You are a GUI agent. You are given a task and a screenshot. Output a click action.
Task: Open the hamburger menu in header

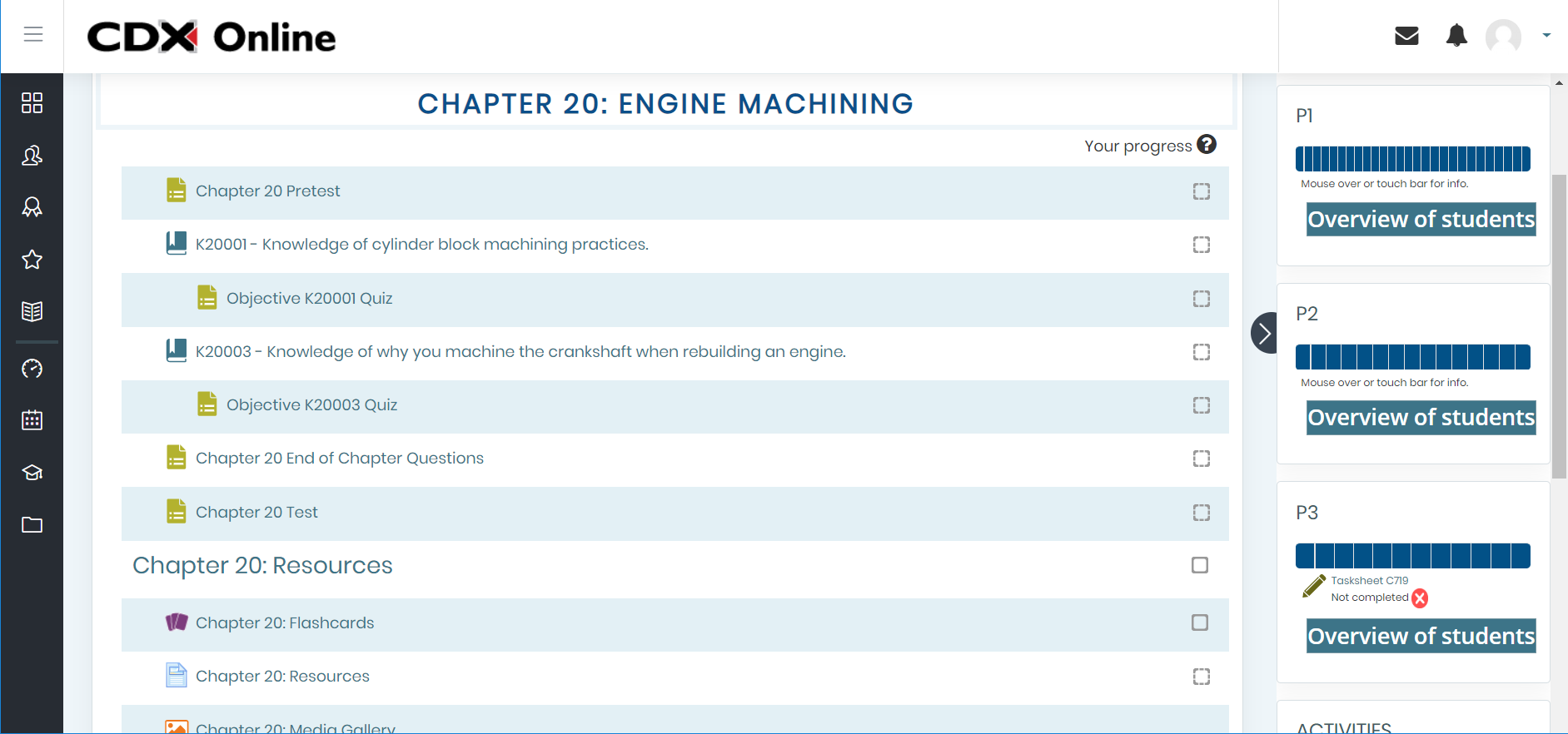pos(32,34)
